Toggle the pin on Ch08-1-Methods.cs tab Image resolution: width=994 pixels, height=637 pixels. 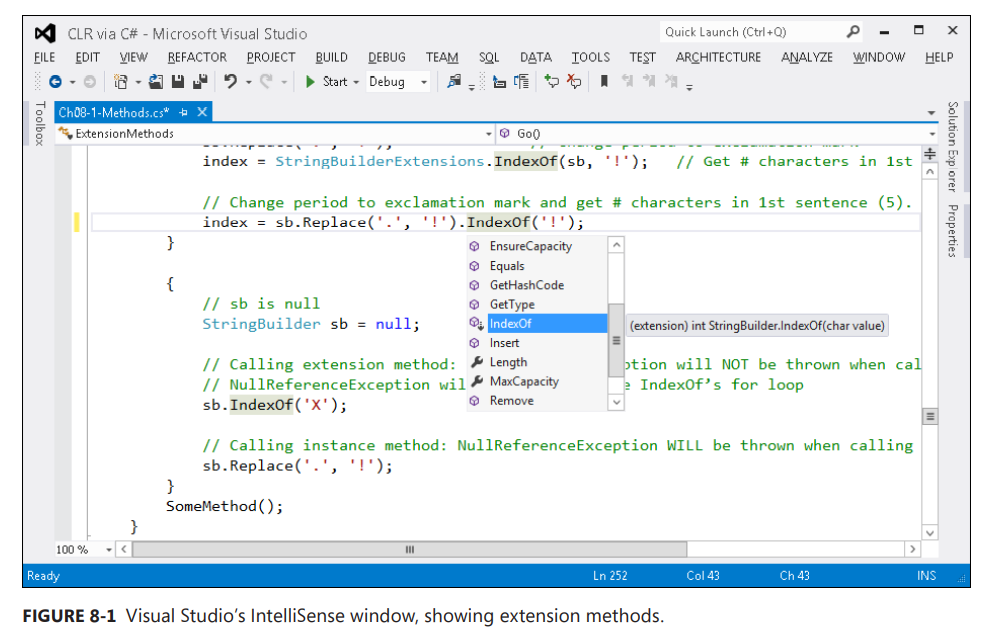pos(183,113)
